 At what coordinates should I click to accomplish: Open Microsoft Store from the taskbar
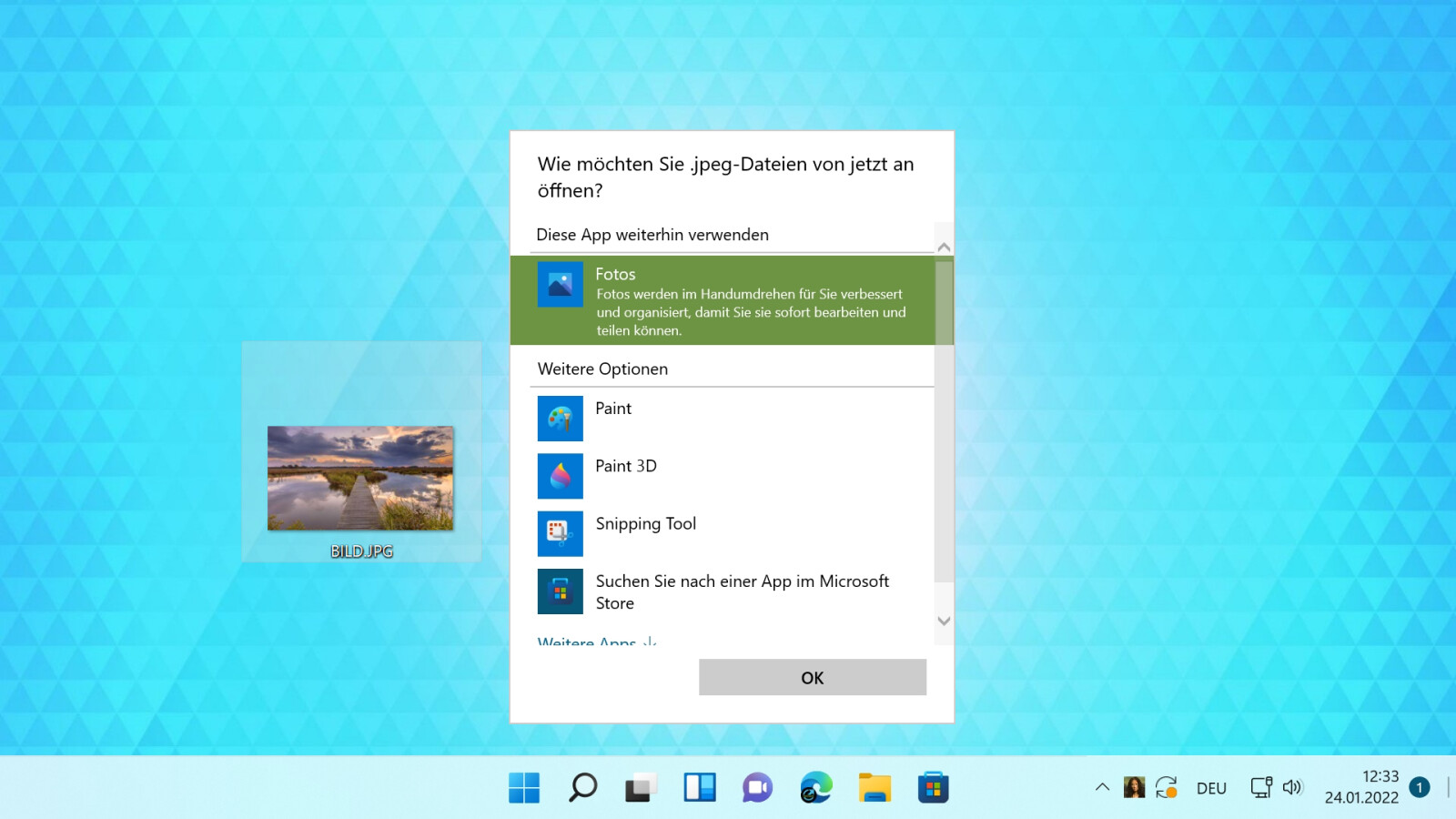point(933,787)
